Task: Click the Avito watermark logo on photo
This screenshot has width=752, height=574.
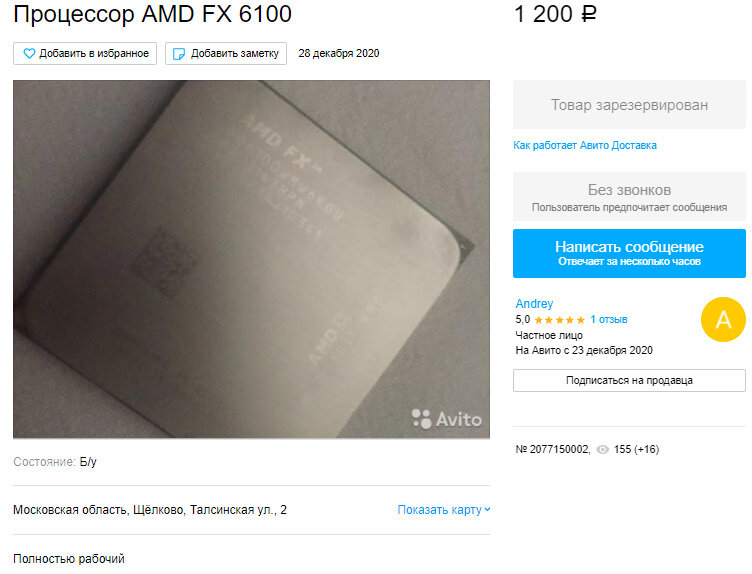Action: pos(446,419)
